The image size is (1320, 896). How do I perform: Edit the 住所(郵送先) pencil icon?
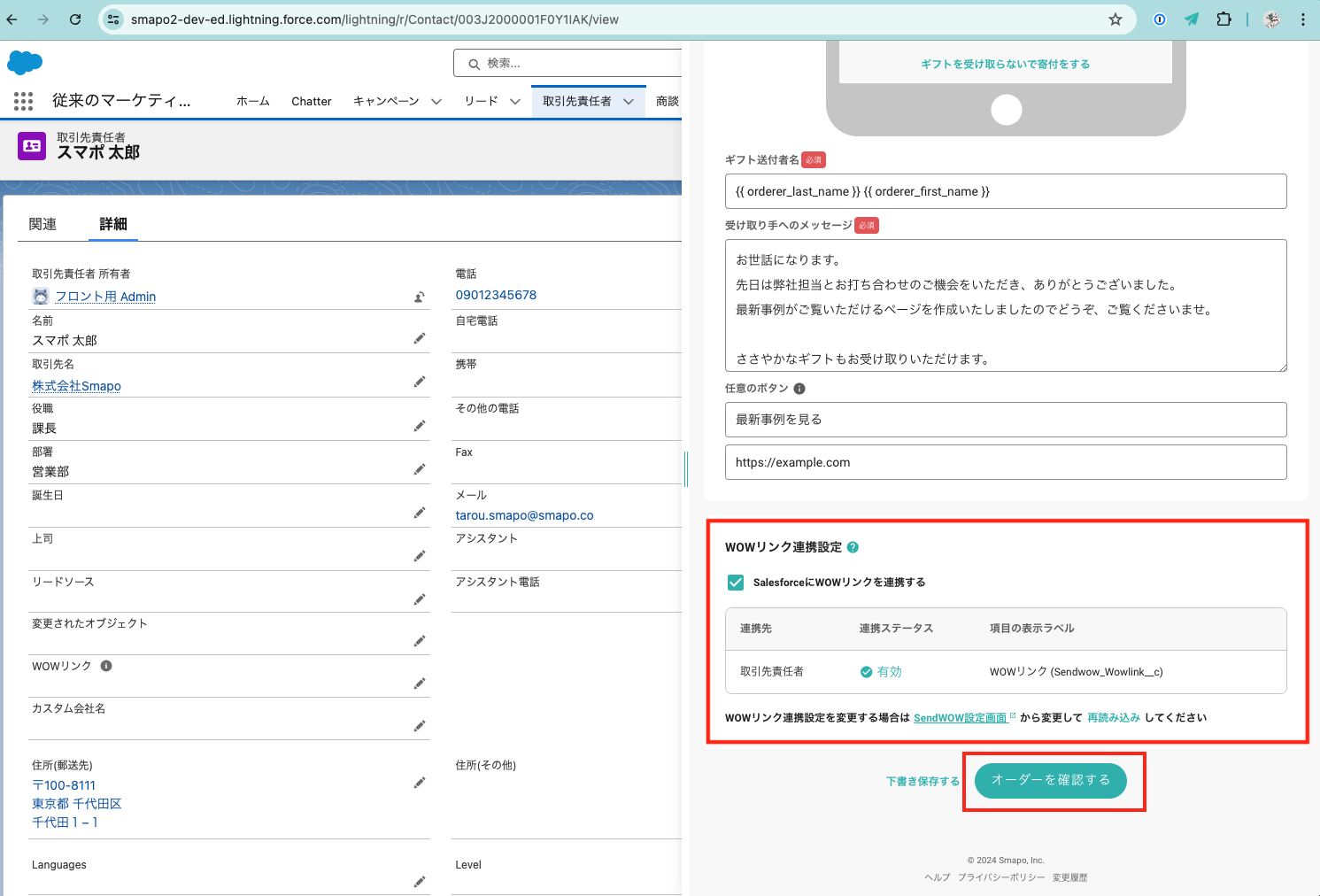pos(420,783)
